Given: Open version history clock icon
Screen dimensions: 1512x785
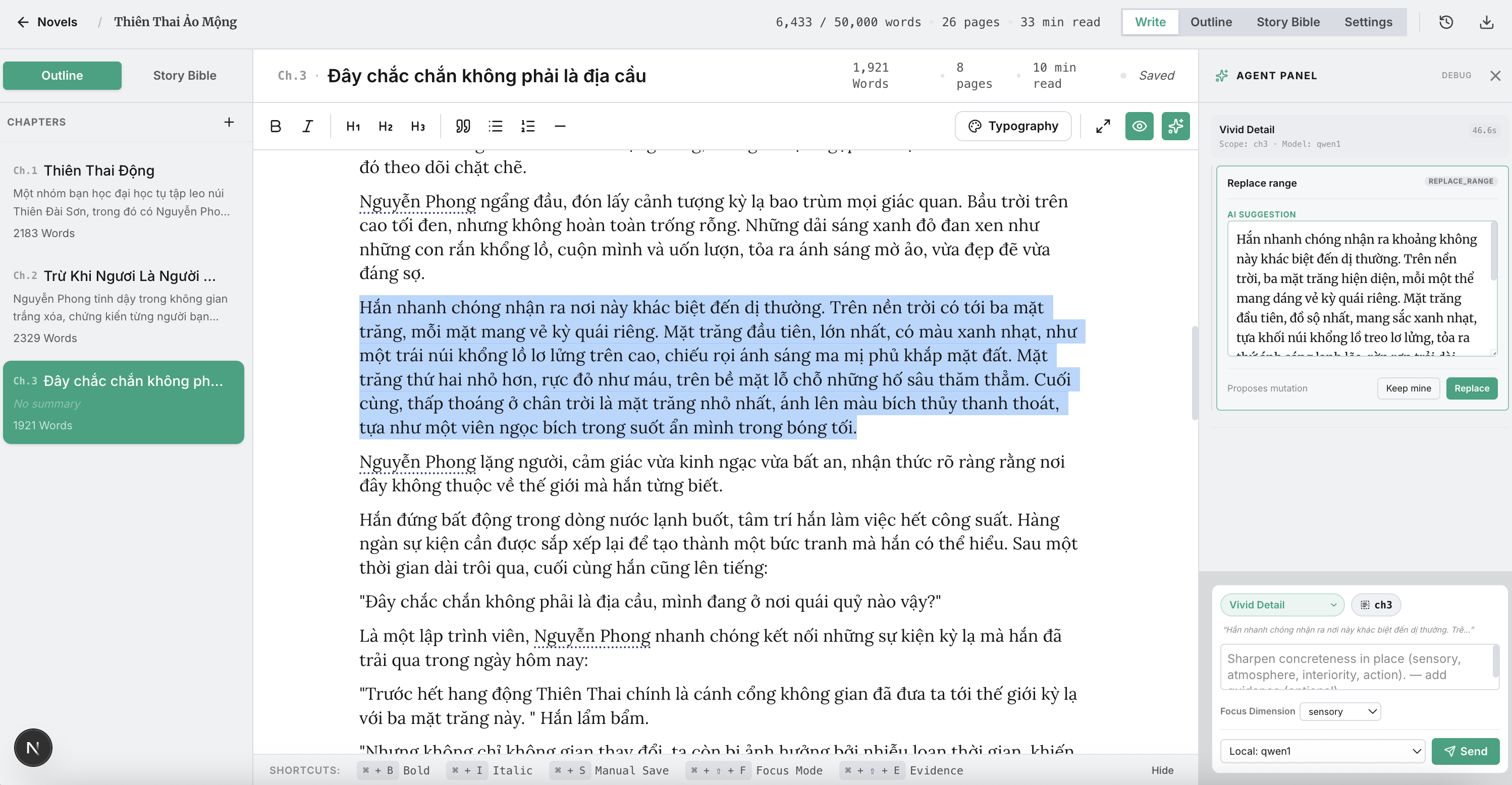Looking at the screenshot, I should (x=1446, y=22).
